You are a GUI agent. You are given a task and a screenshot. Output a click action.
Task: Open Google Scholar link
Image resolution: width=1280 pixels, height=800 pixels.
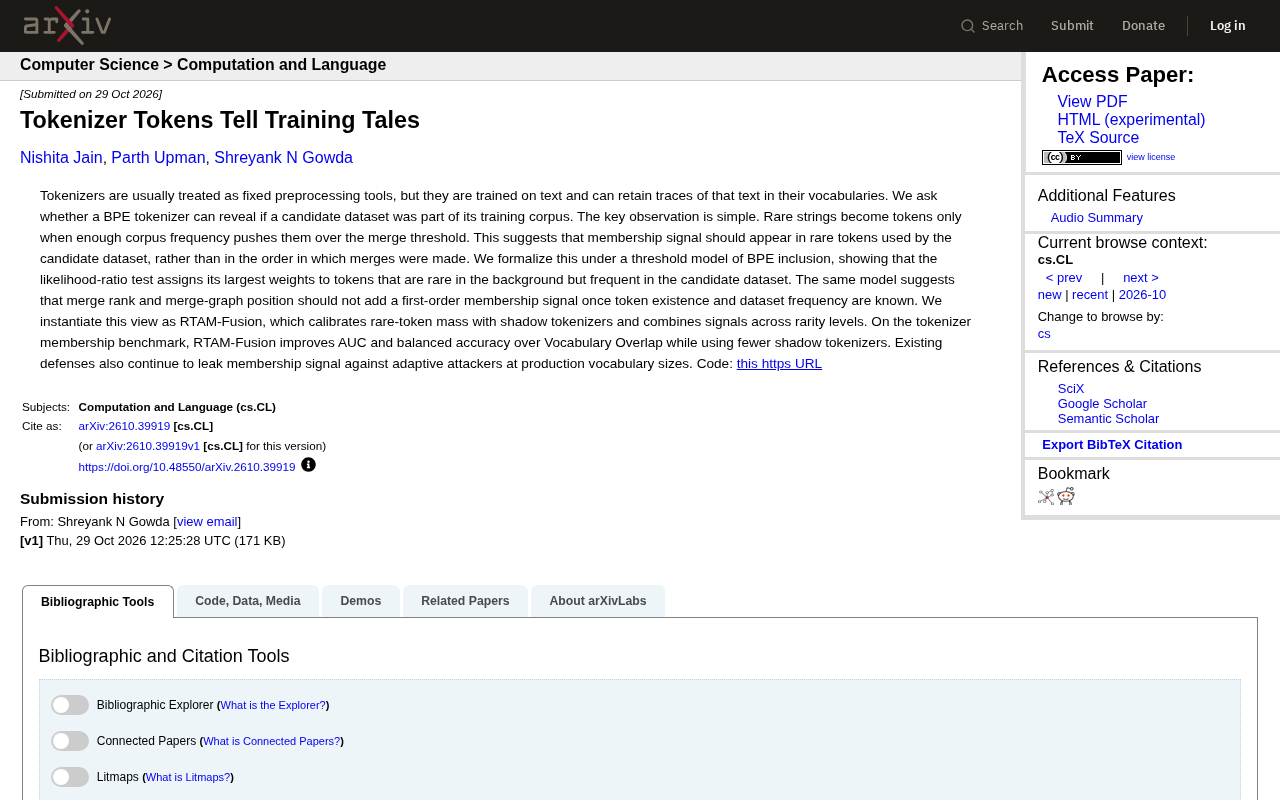pyautogui.click(x=1102, y=404)
